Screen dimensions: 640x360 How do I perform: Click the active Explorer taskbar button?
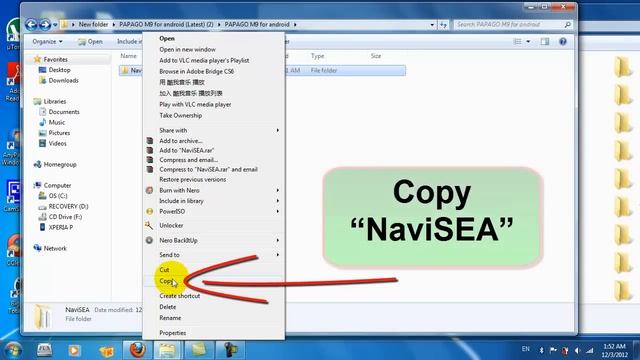tap(167, 350)
